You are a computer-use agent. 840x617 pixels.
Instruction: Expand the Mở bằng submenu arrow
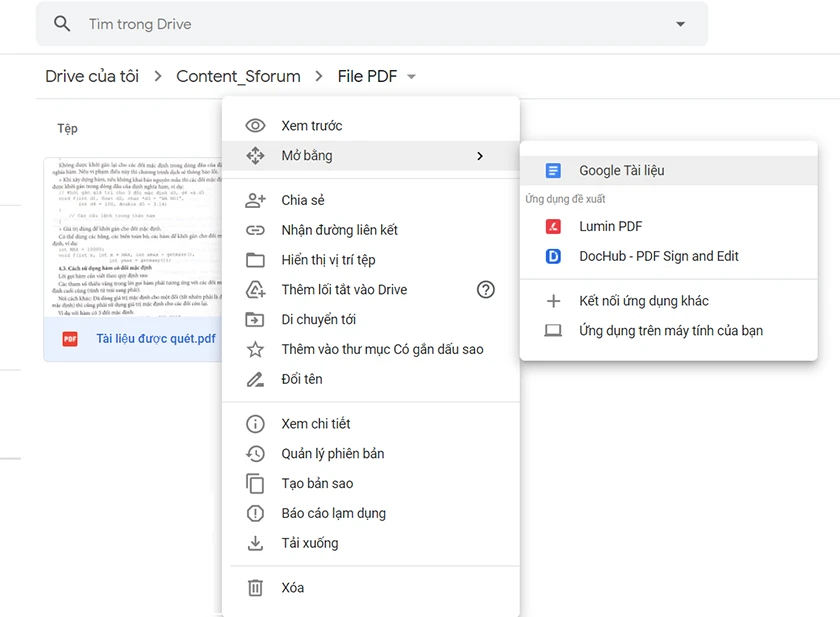pos(480,156)
